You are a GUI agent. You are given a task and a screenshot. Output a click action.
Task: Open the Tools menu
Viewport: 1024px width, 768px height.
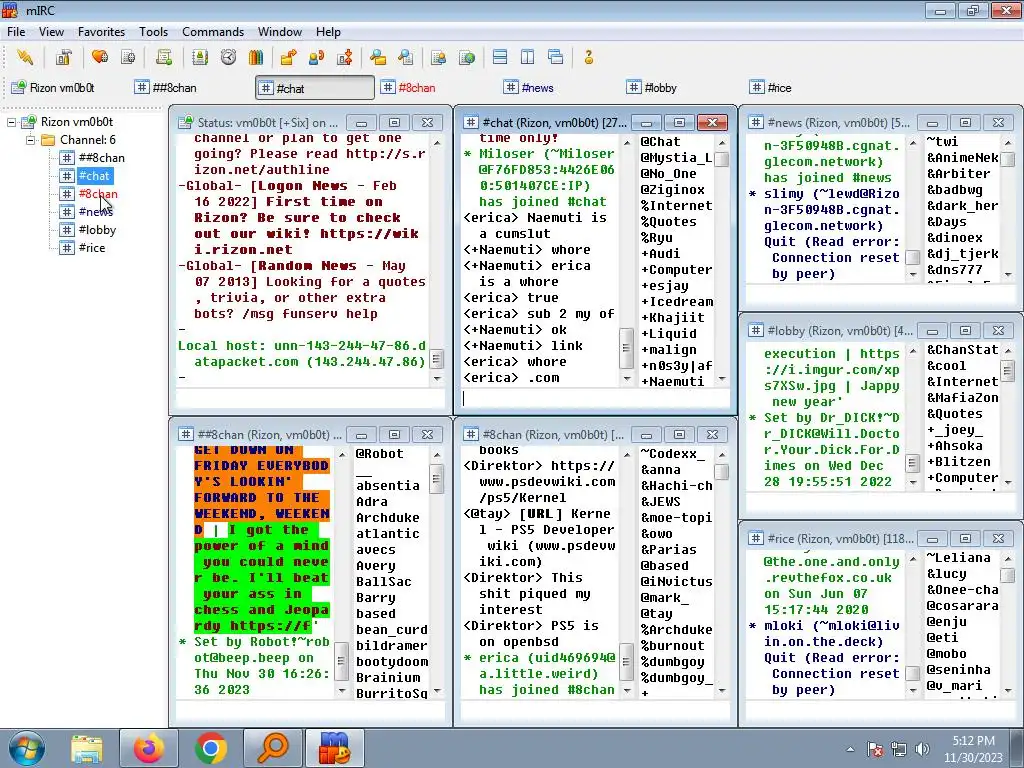point(153,32)
